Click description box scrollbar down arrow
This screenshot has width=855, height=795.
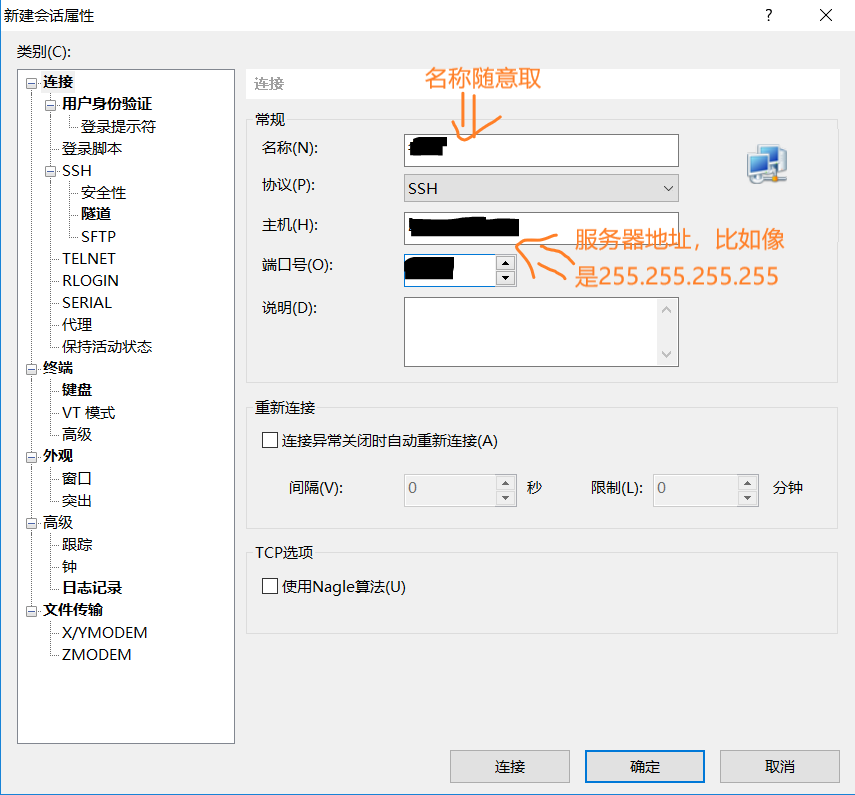pos(666,354)
